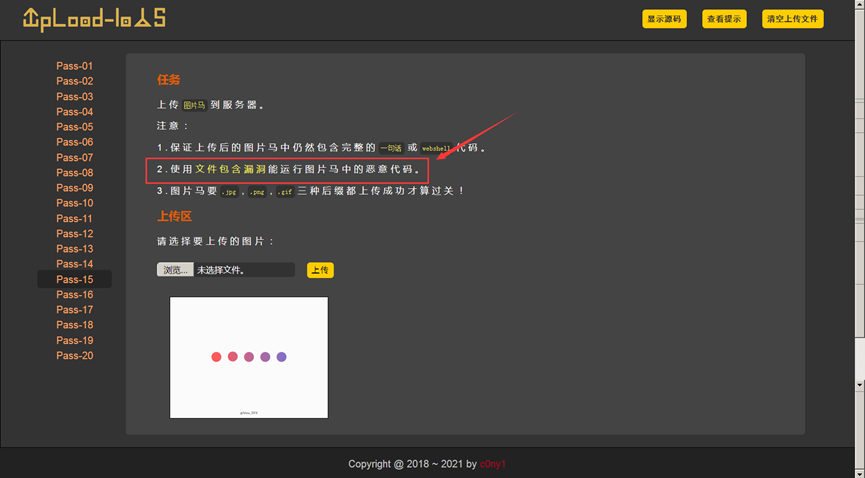865x478 pixels.
Task: Go to Pass-10 level
Action: click(74, 203)
